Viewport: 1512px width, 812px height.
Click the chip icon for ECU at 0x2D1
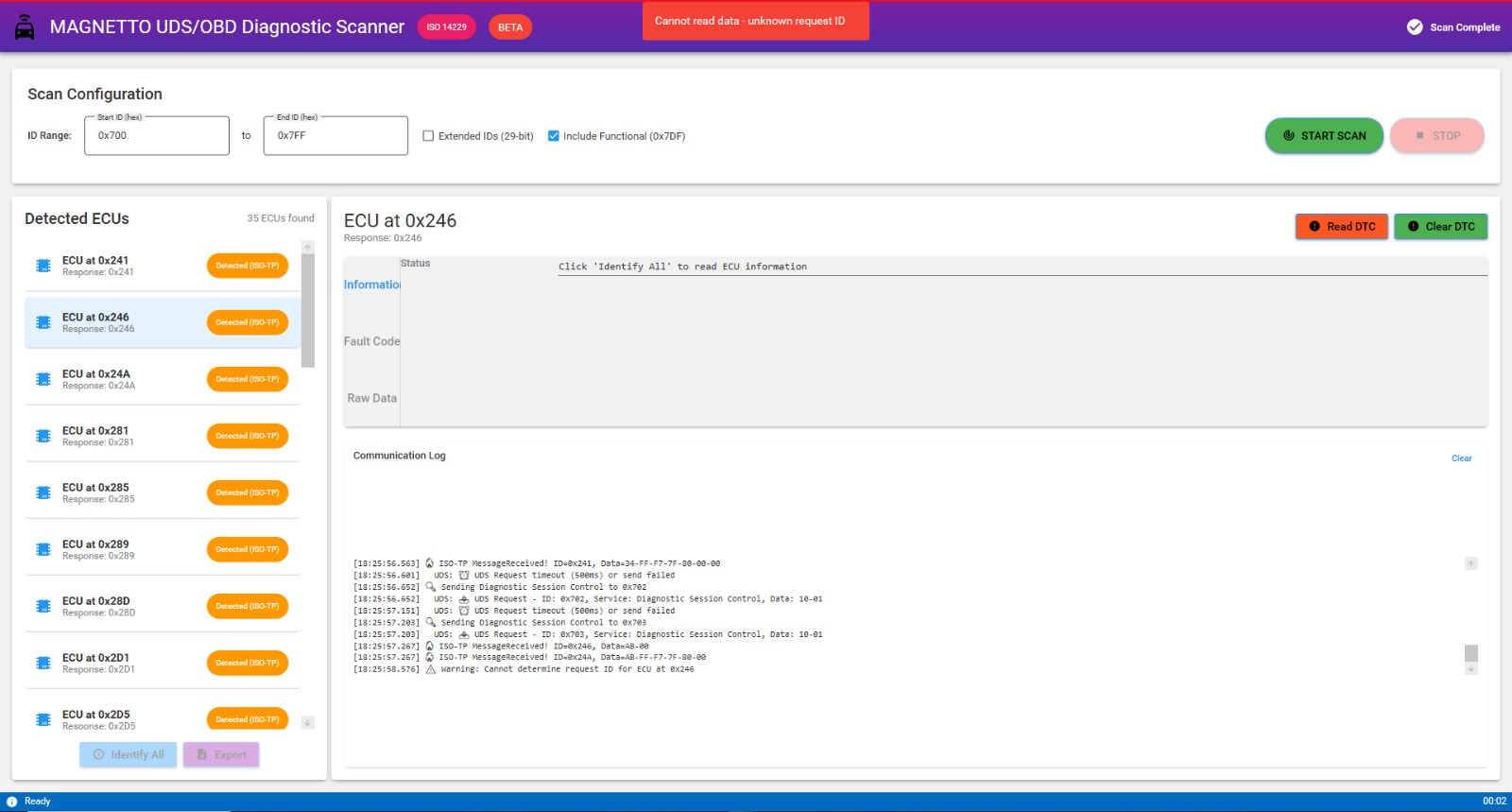[43, 663]
